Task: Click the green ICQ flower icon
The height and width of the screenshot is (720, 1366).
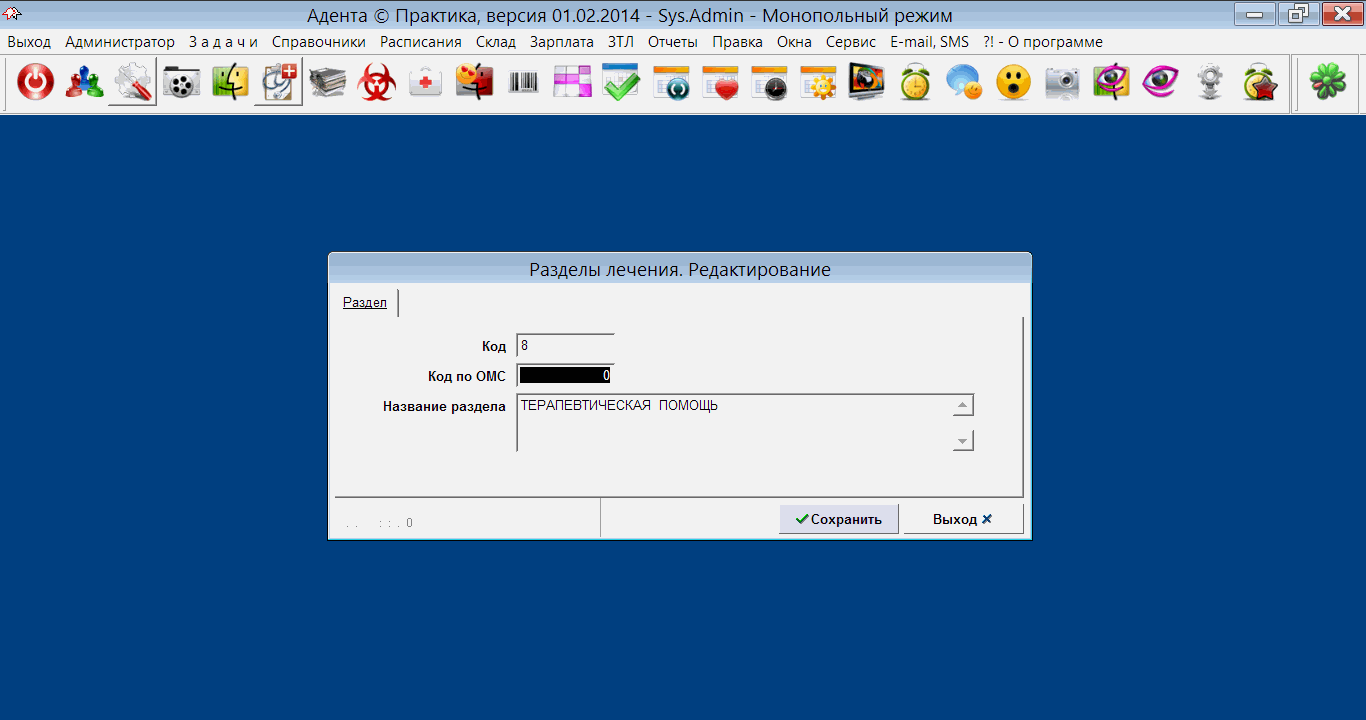Action: (x=1328, y=83)
